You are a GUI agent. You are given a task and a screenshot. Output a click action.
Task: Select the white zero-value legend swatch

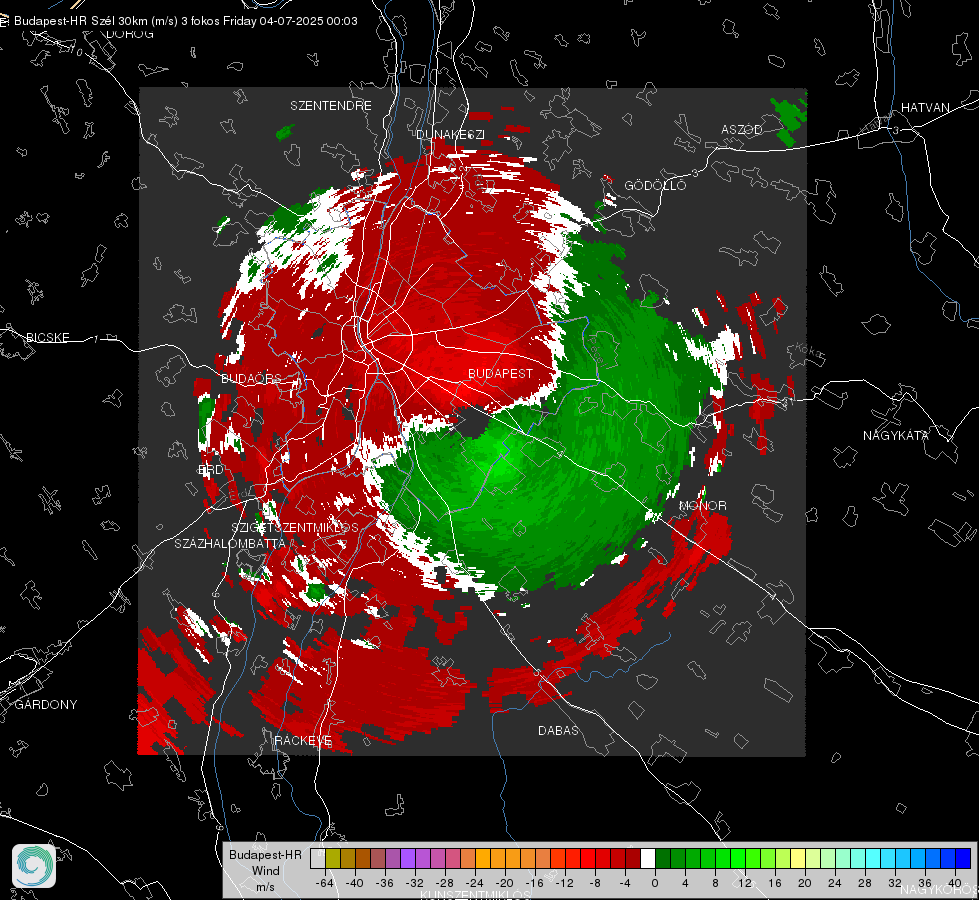pos(648,858)
